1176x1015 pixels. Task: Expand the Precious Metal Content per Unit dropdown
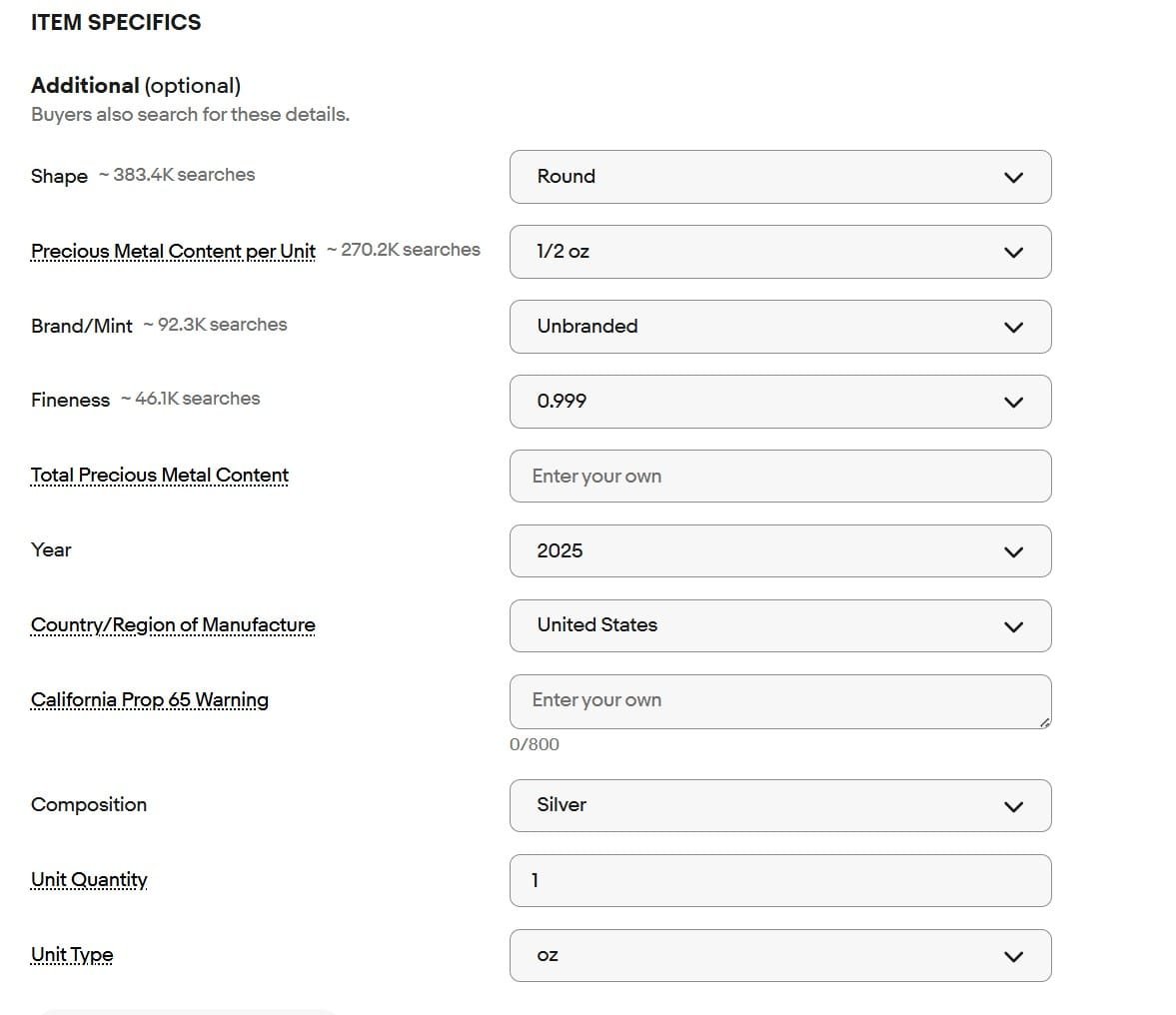click(779, 252)
